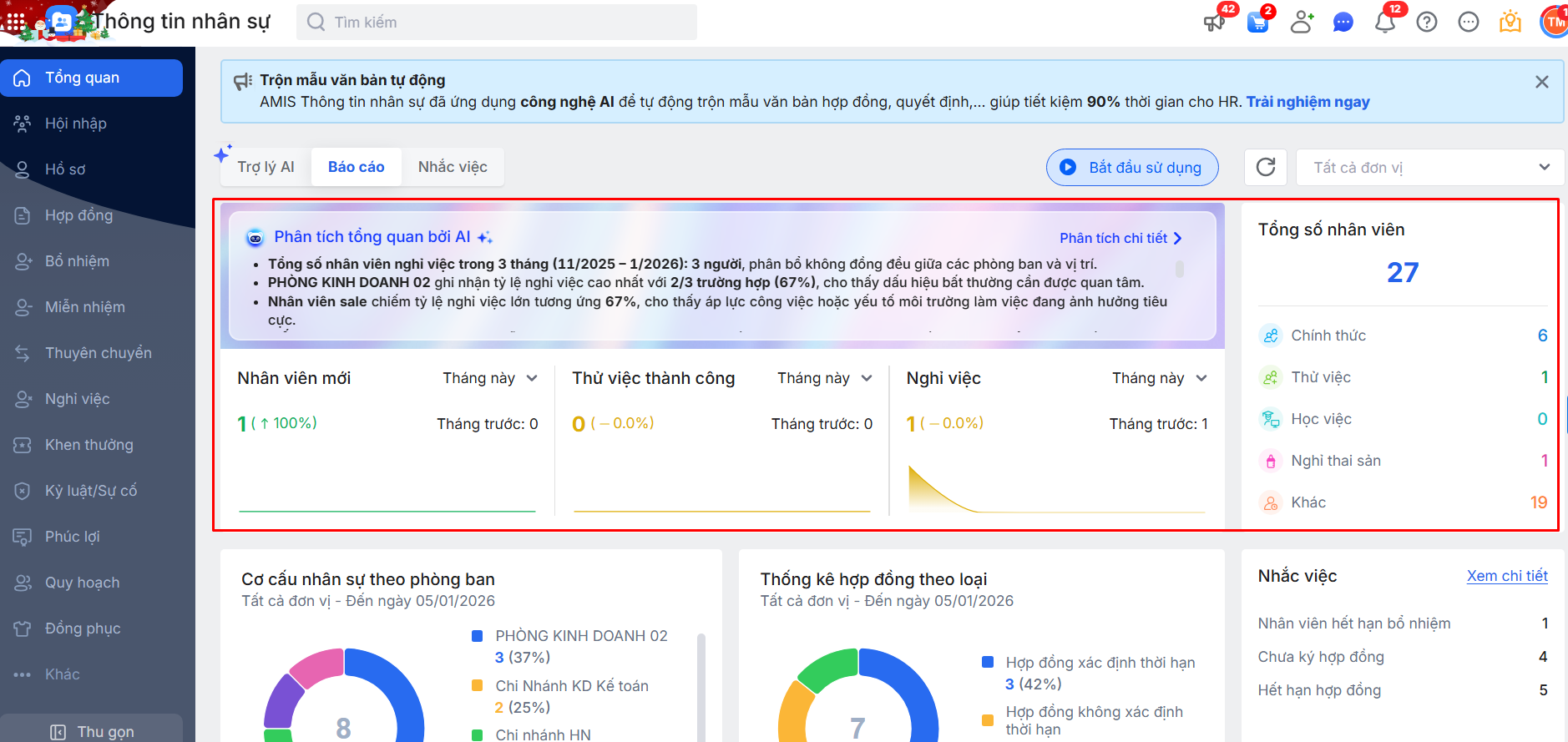Open Thuyên chuyển in sidebar
The height and width of the screenshot is (742, 1568).
(92, 353)
